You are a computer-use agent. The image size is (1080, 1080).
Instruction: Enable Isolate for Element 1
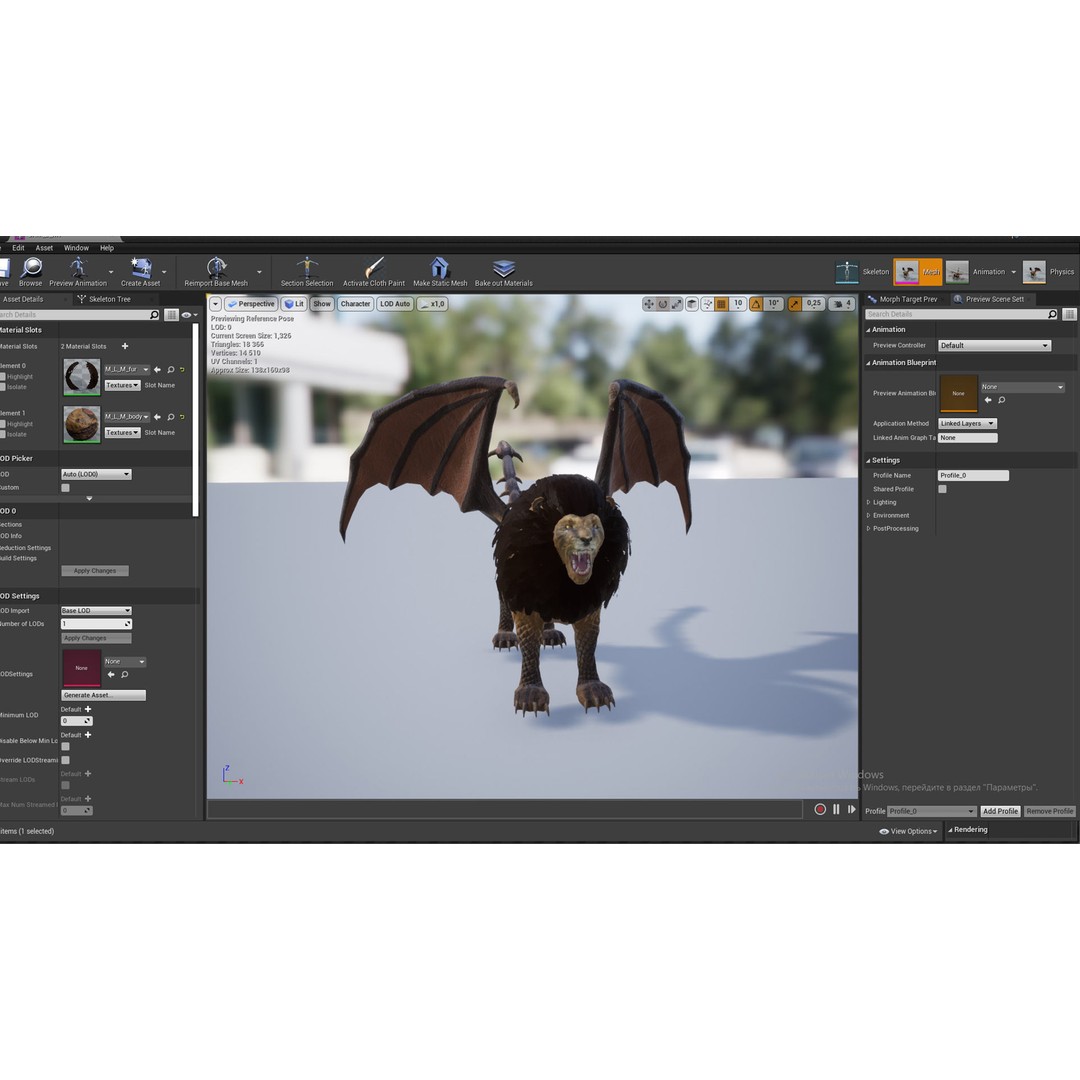pyautogui.click(x=3, y=435)
